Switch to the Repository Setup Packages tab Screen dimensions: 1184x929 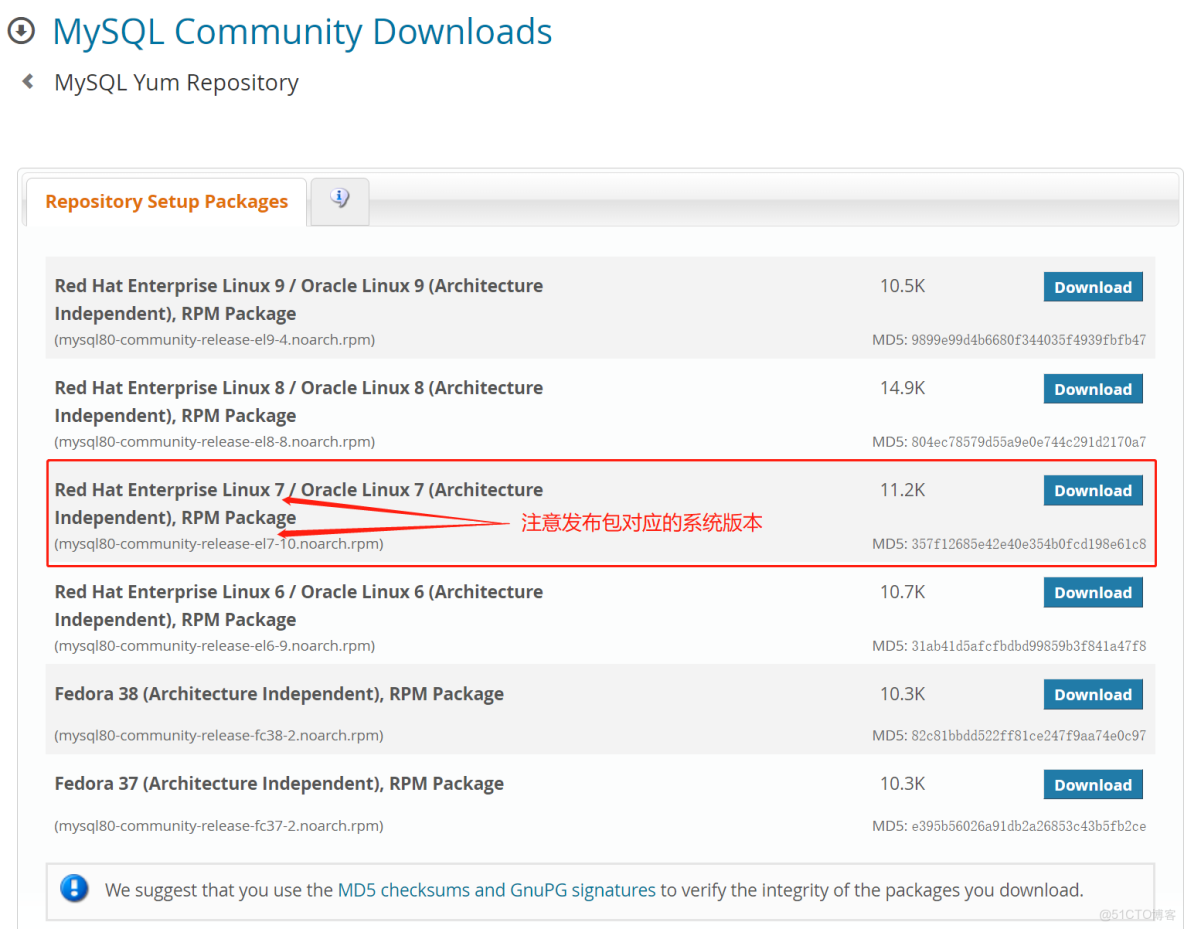(x=166, y=201)
